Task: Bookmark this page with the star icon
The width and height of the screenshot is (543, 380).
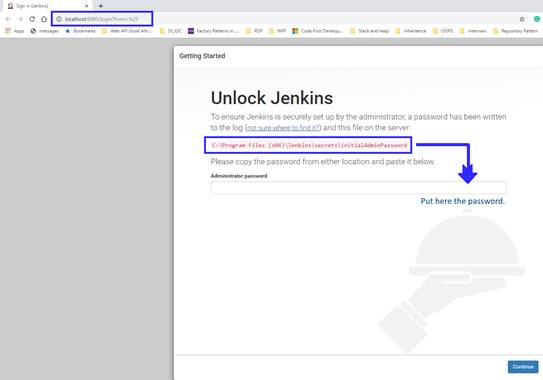Action: click(x=522, y=19)
